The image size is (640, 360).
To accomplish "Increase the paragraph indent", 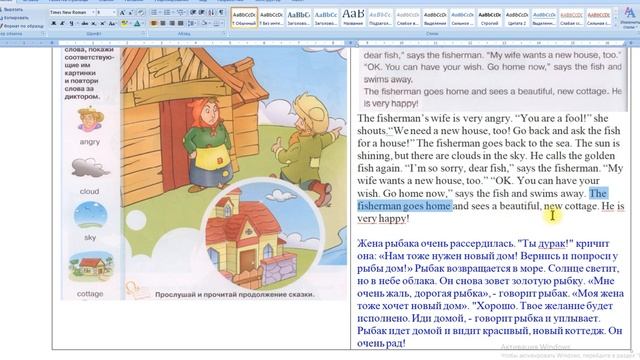I will coord(202,13).
